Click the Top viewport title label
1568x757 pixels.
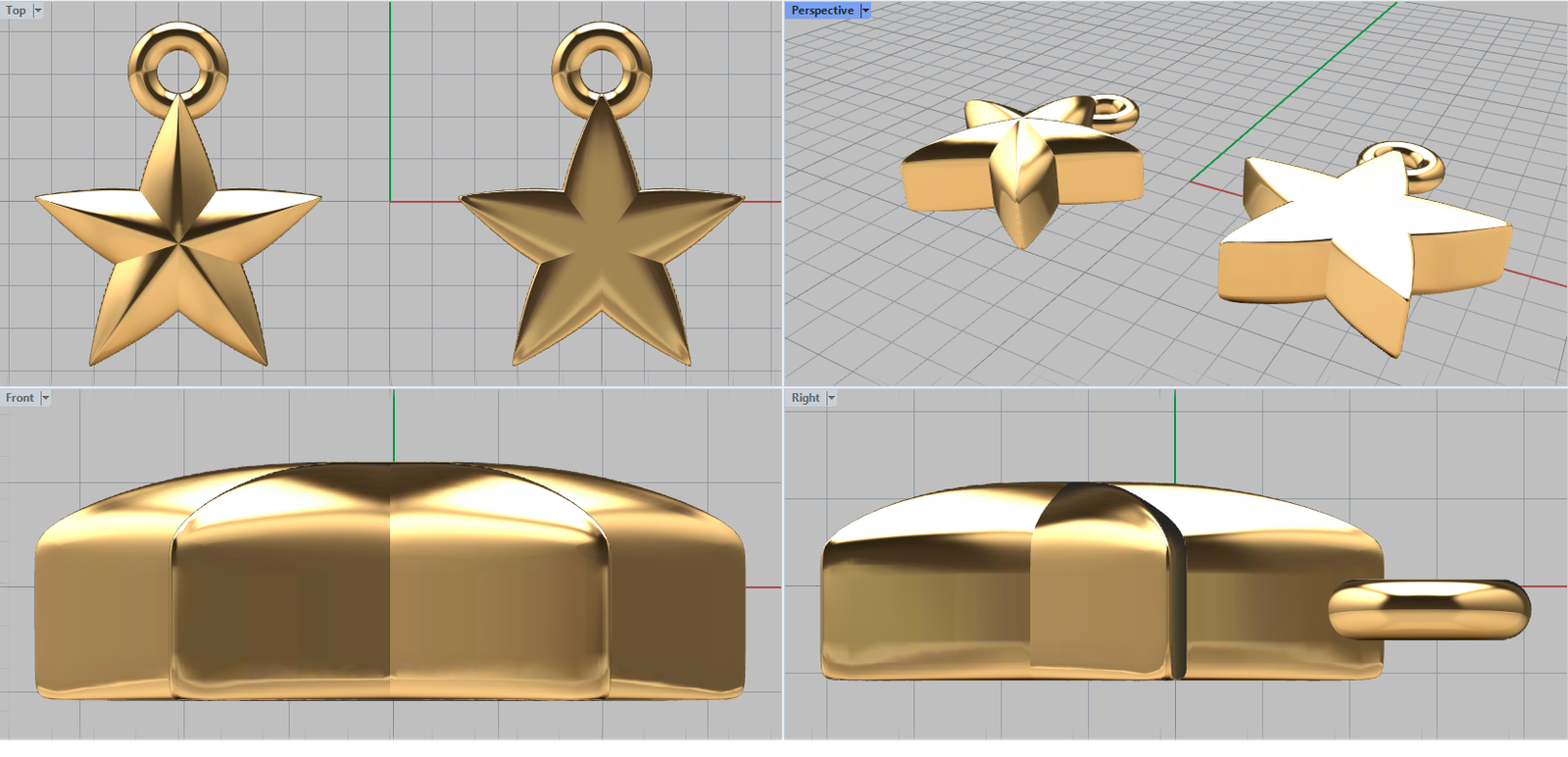pos(16,11)
